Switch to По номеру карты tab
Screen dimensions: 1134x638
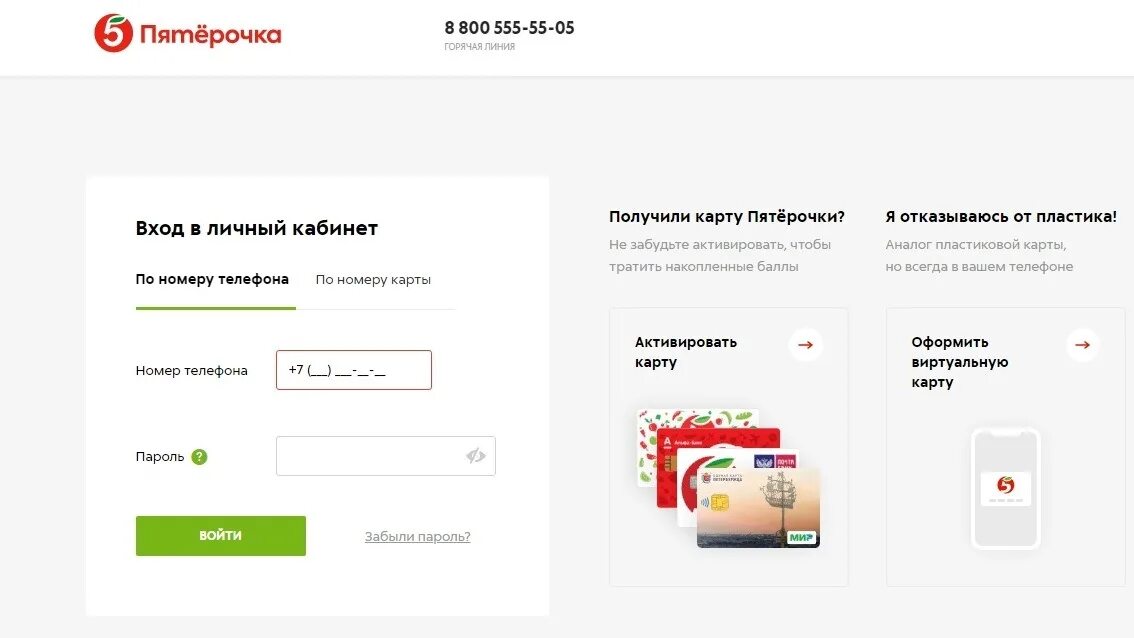coord(373,280)
